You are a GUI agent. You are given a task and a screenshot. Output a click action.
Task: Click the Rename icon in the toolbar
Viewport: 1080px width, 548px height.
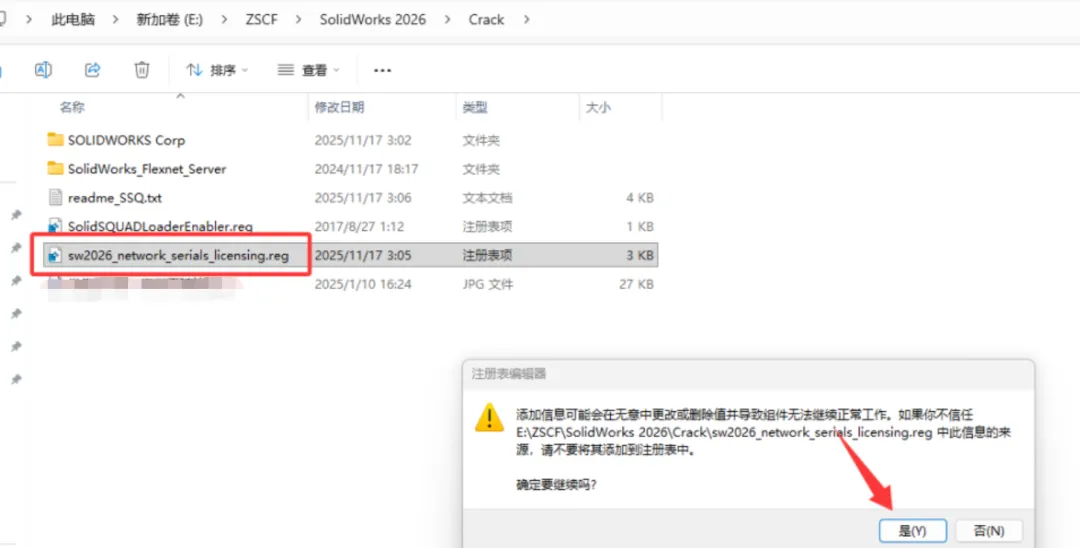click(43, 70)
